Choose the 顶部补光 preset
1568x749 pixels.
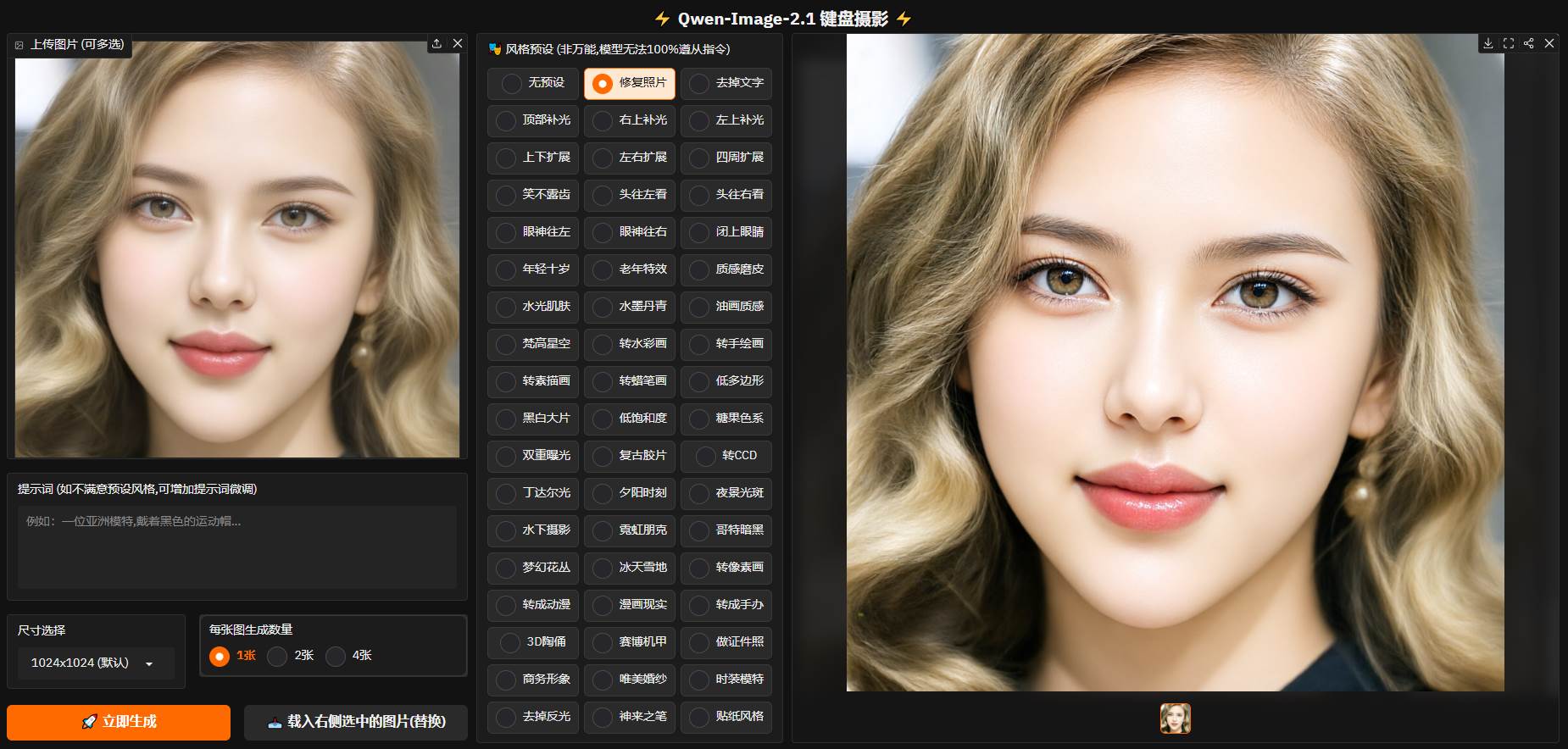[x=533, y=120]
